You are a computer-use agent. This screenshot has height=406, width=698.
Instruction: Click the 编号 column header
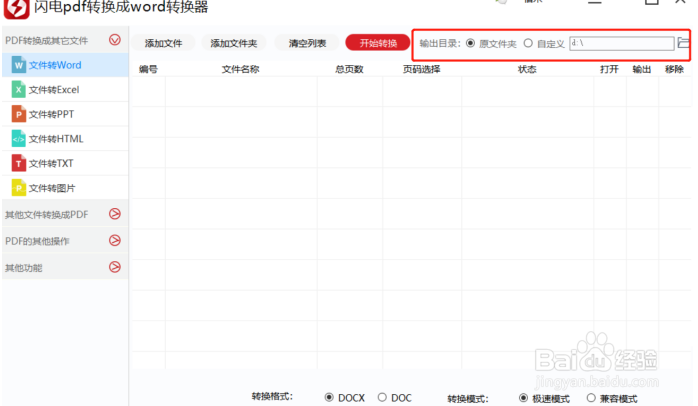point(148,69)
